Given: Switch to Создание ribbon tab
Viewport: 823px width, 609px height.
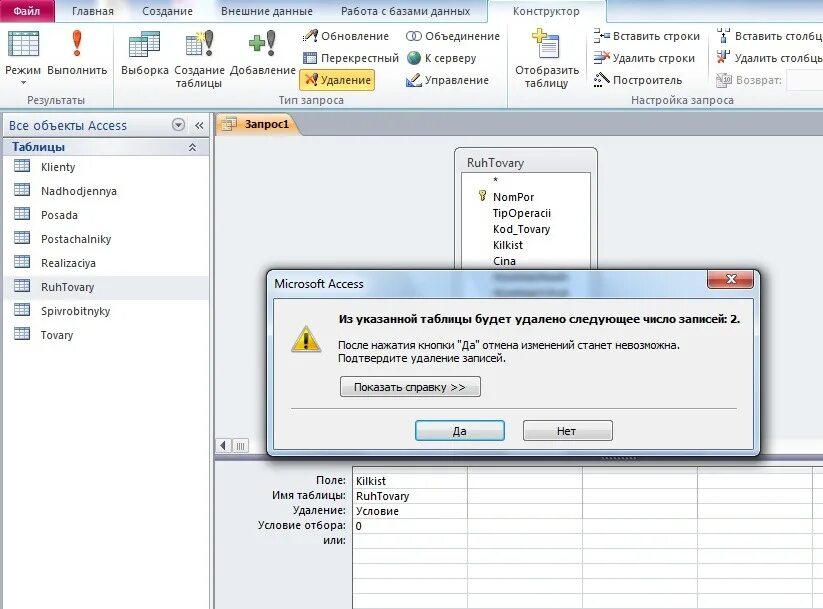Looking at the screenshot, I should (167, 11).
